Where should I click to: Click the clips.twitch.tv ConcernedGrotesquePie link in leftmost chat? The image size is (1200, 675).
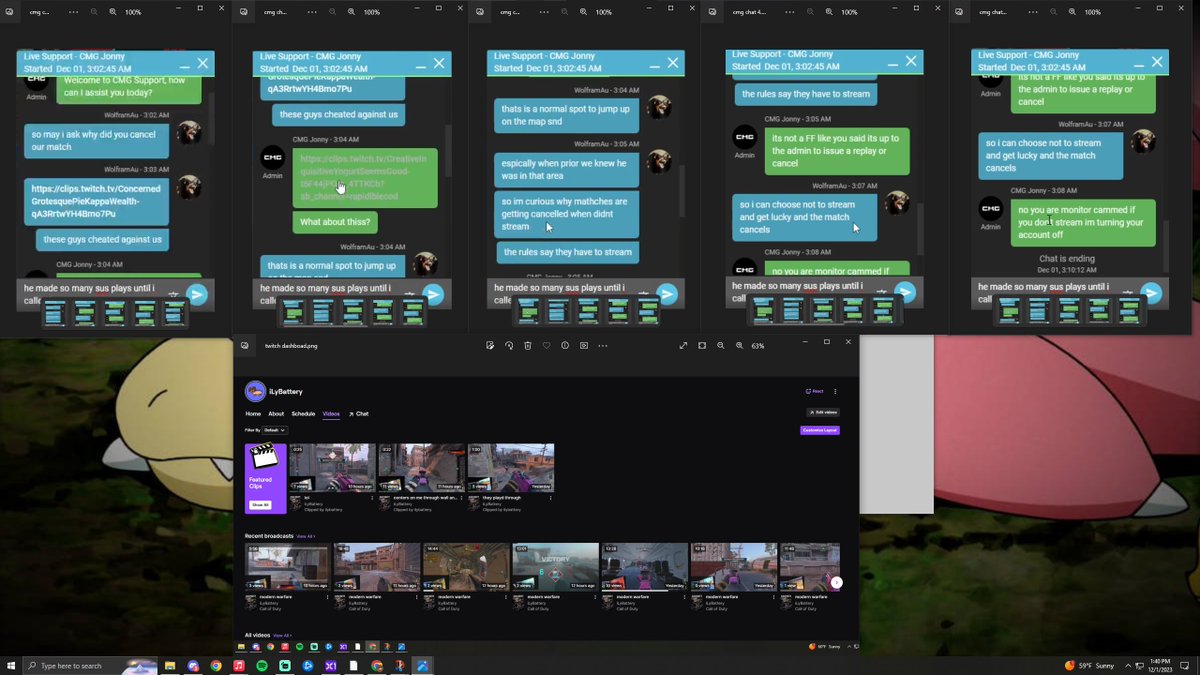pos(96,201)
